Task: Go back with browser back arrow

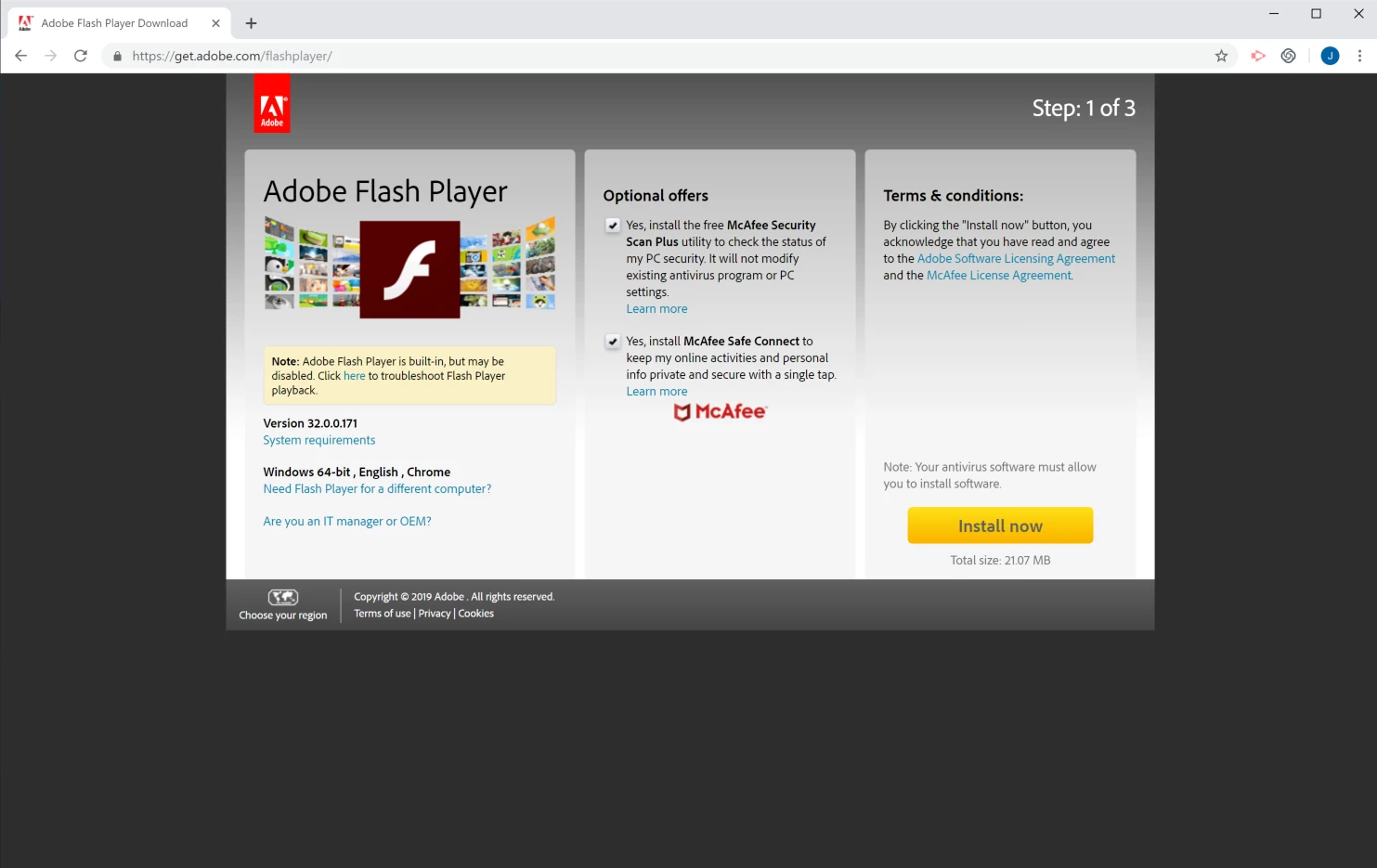Action: click(x=20, y=56)
